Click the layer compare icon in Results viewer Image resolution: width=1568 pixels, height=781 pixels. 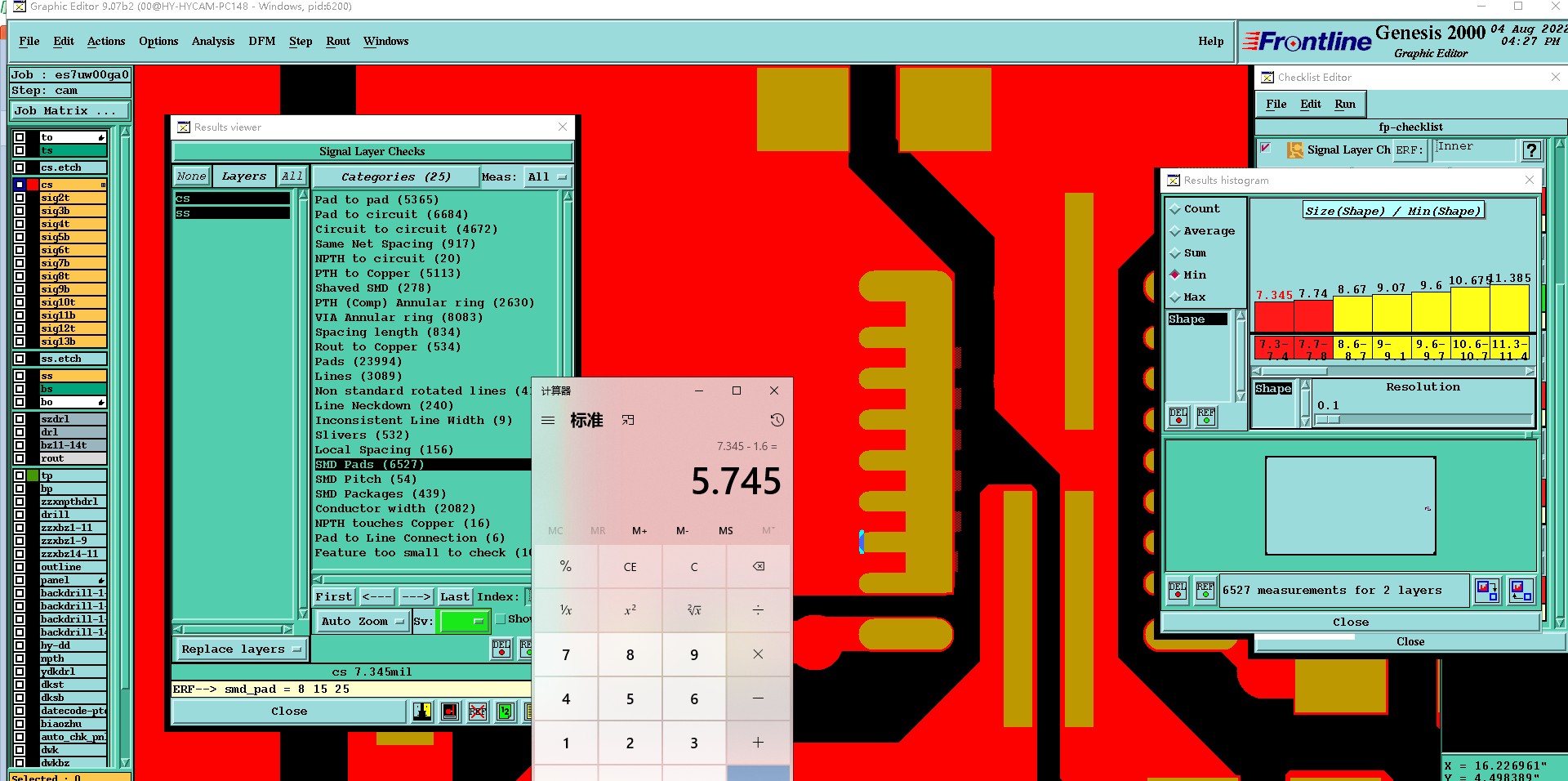pyautogui.click(x=422, y=712)
